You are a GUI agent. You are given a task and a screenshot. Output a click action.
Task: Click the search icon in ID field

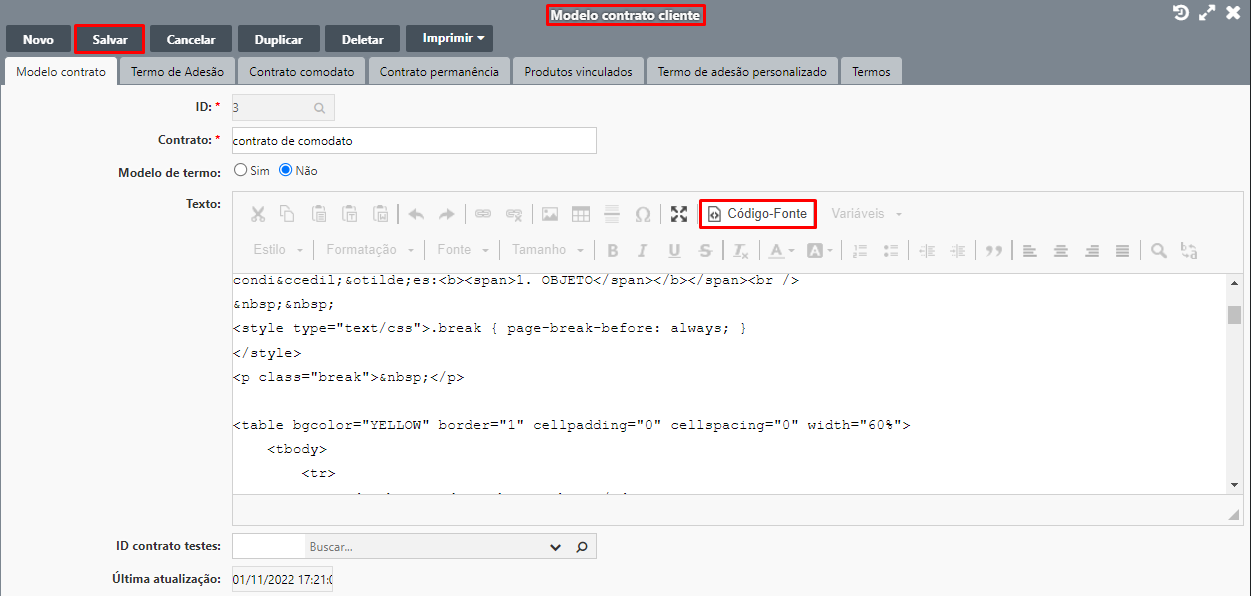point(319,107)
